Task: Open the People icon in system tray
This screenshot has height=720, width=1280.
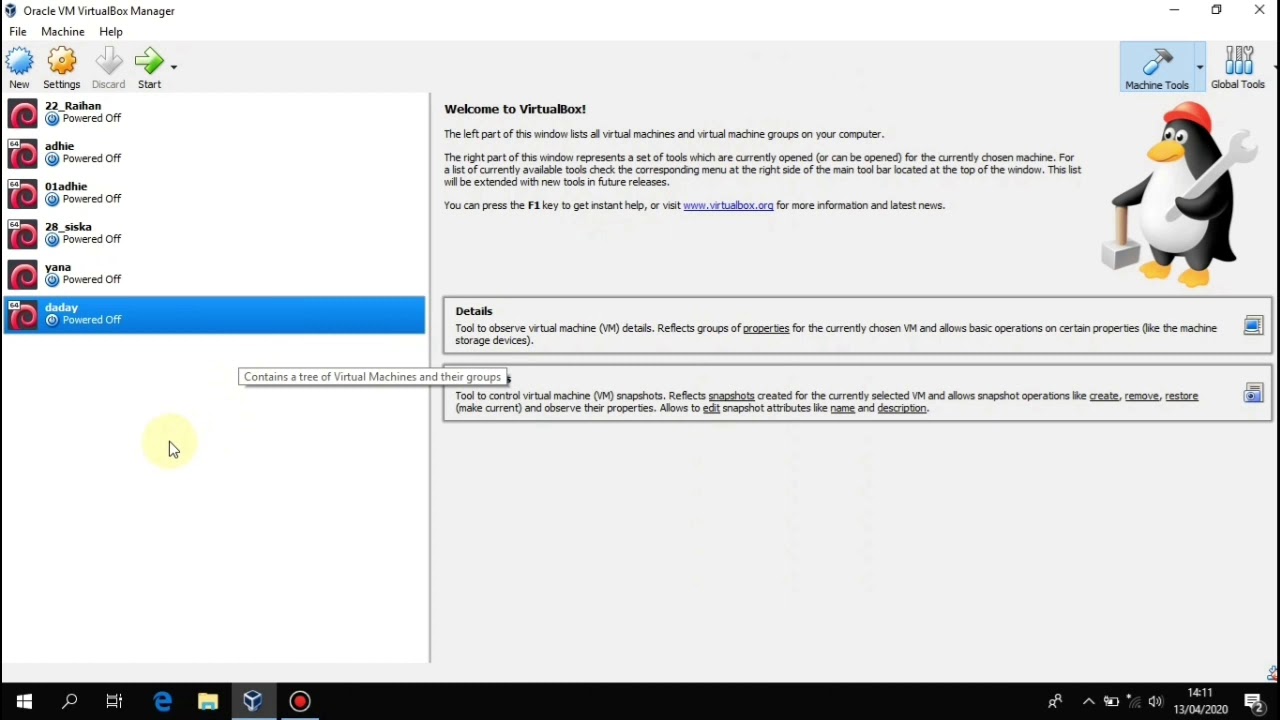Action: coord(1054,702)
